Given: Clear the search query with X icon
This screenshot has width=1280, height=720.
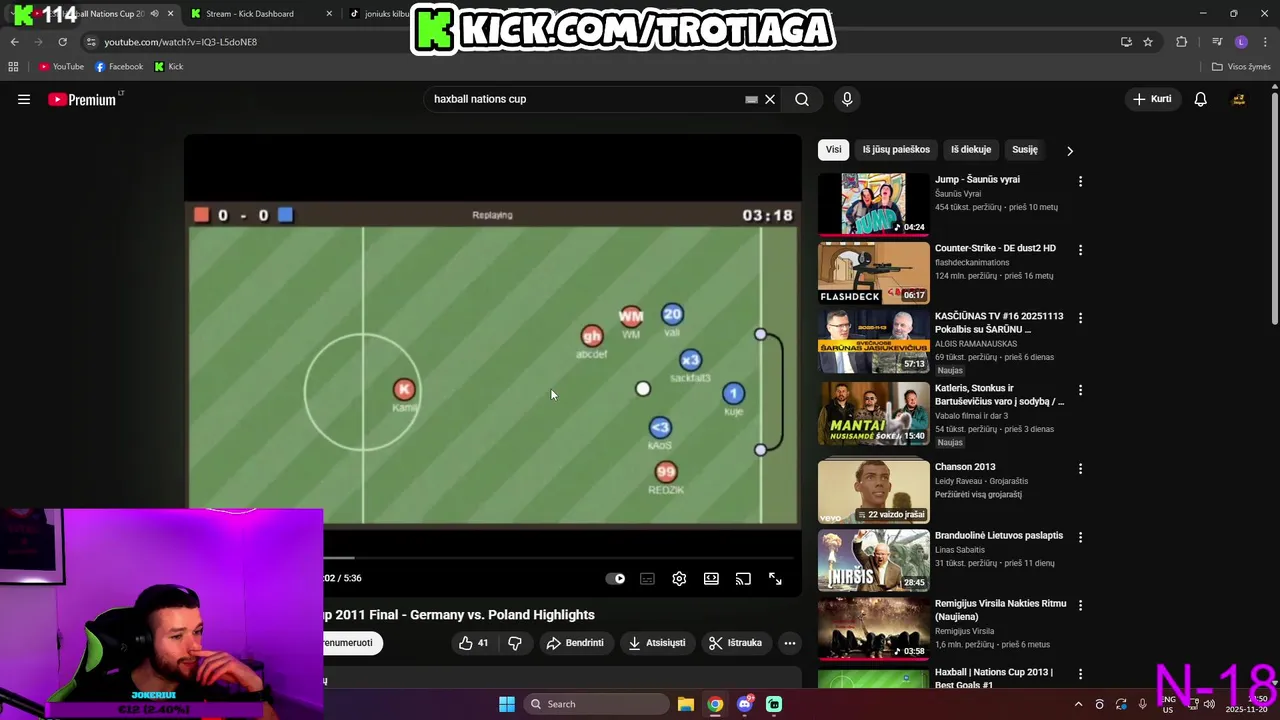Looking at the screenshot, I should click(770, 99).
